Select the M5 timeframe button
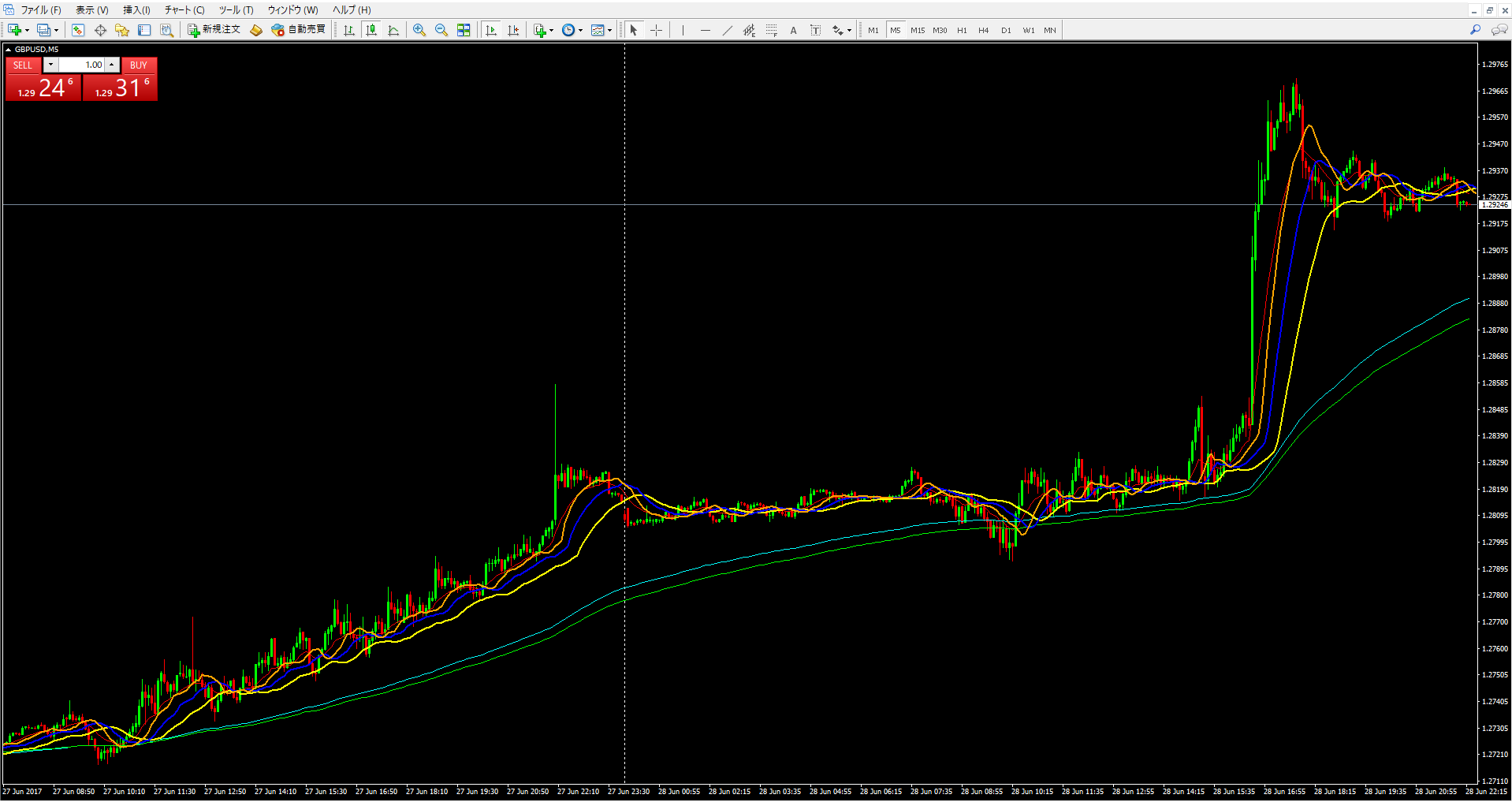1512x802 pixels. click(x=896, y=30)
